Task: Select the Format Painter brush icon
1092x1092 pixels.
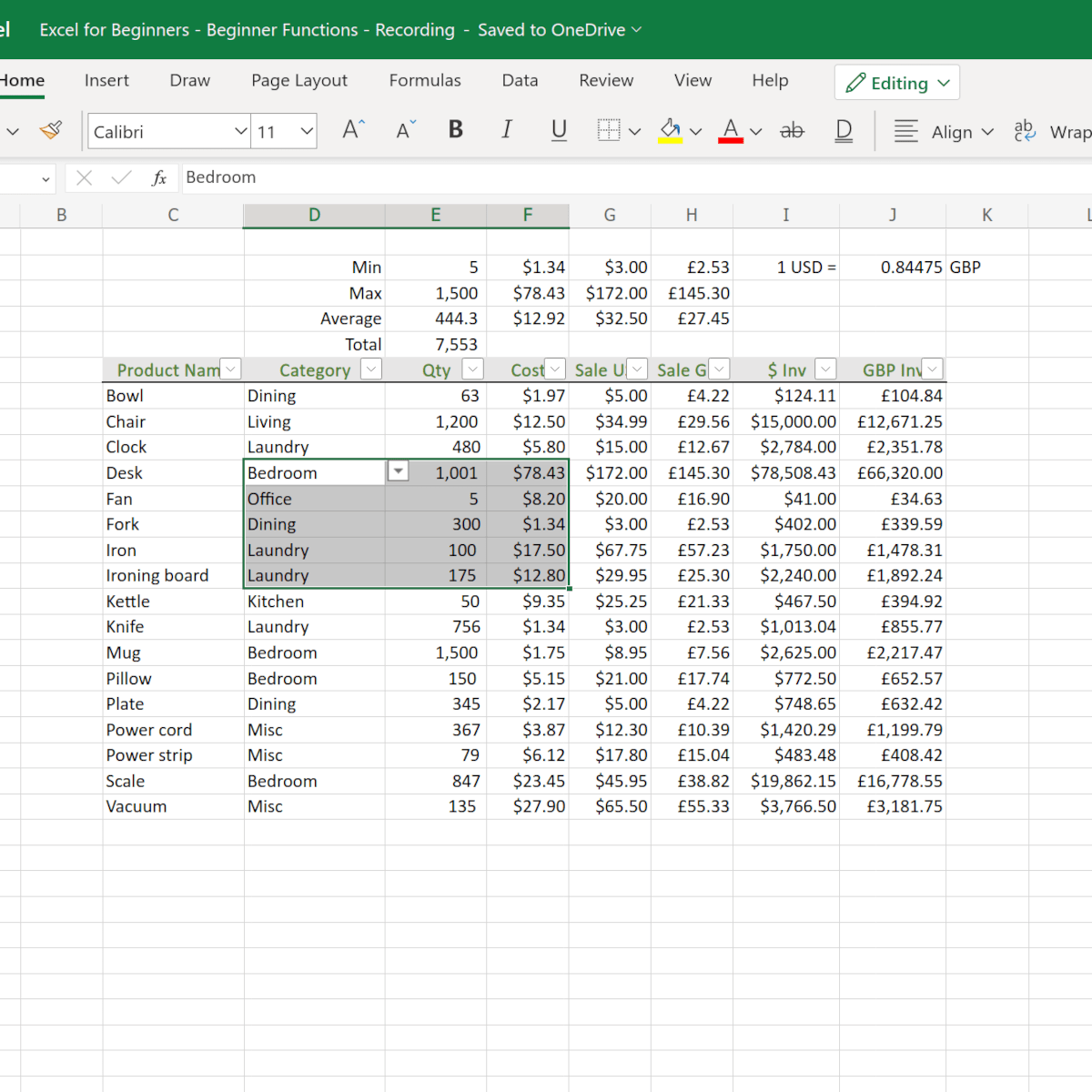Action: click(x=51, y=131)
